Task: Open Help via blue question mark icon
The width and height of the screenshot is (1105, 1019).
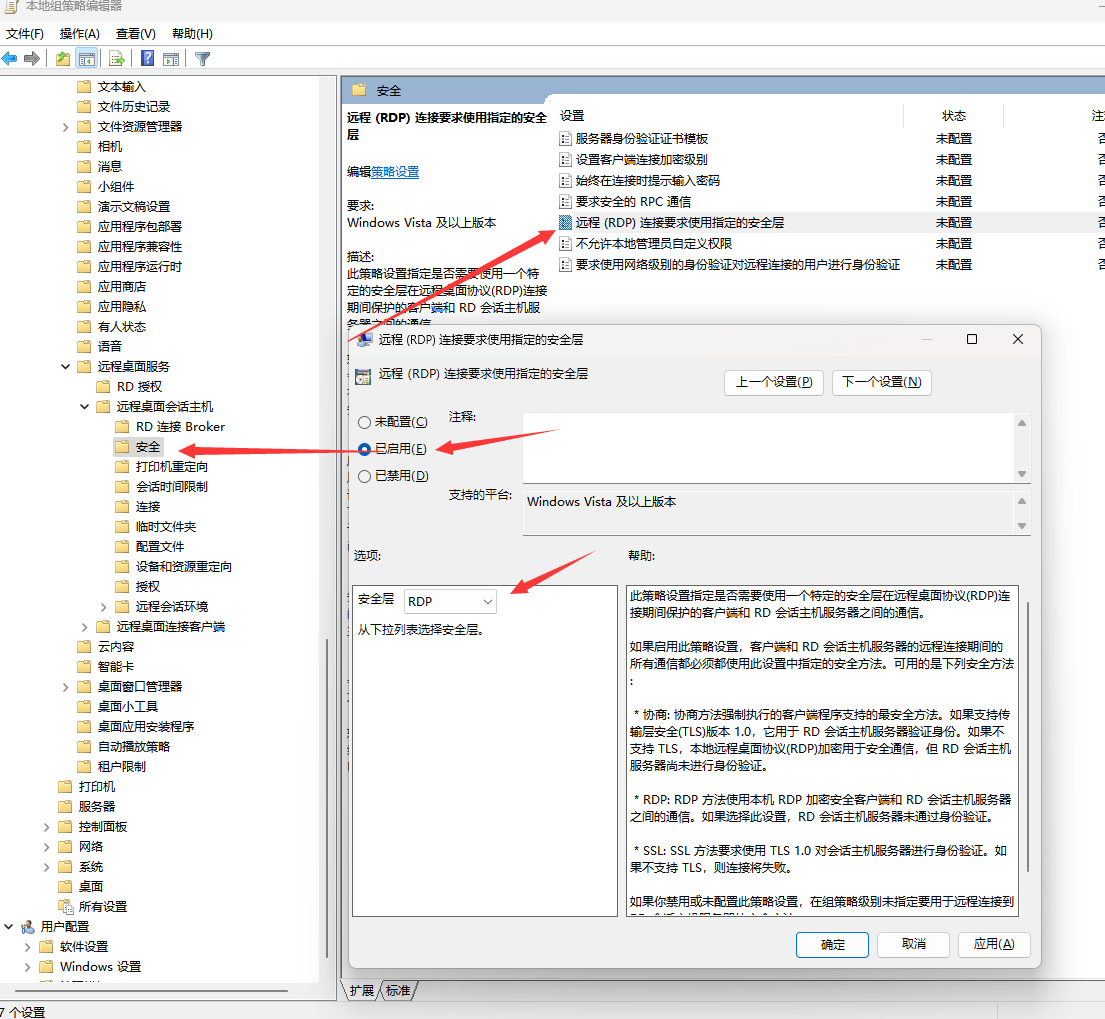Action: click(147, 59)
